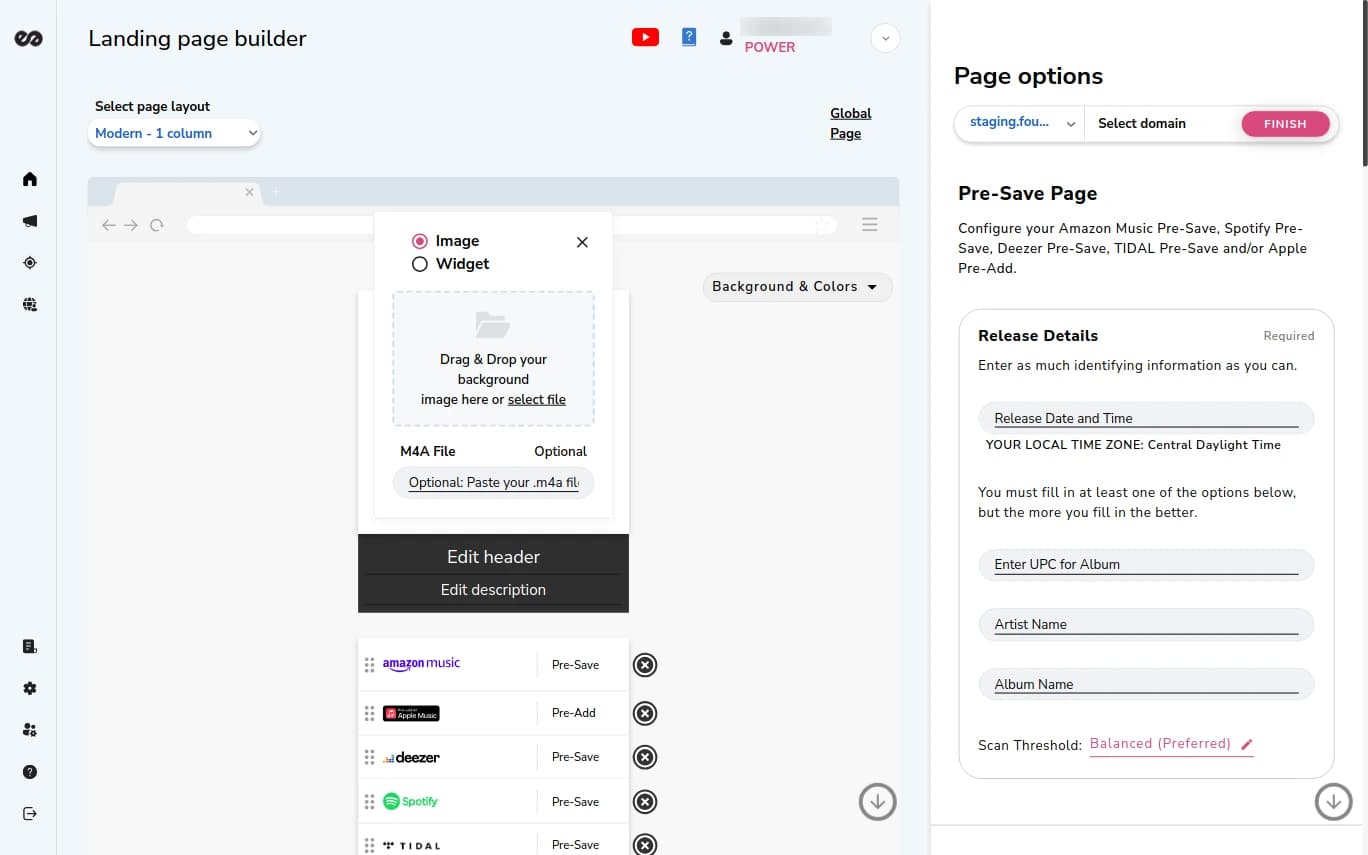Viewport: 1368px width, 855px height.
Task: Click Apple Music Pre-Add button
Action: pyautogui.click(x=574, y=713)
